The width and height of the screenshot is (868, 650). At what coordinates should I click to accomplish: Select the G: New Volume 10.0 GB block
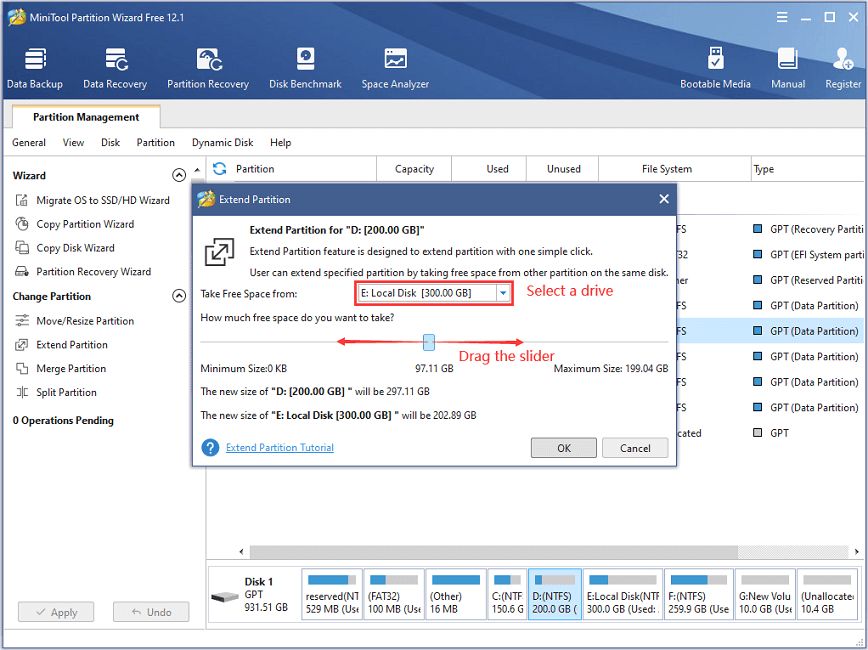(x=765, y=594)
